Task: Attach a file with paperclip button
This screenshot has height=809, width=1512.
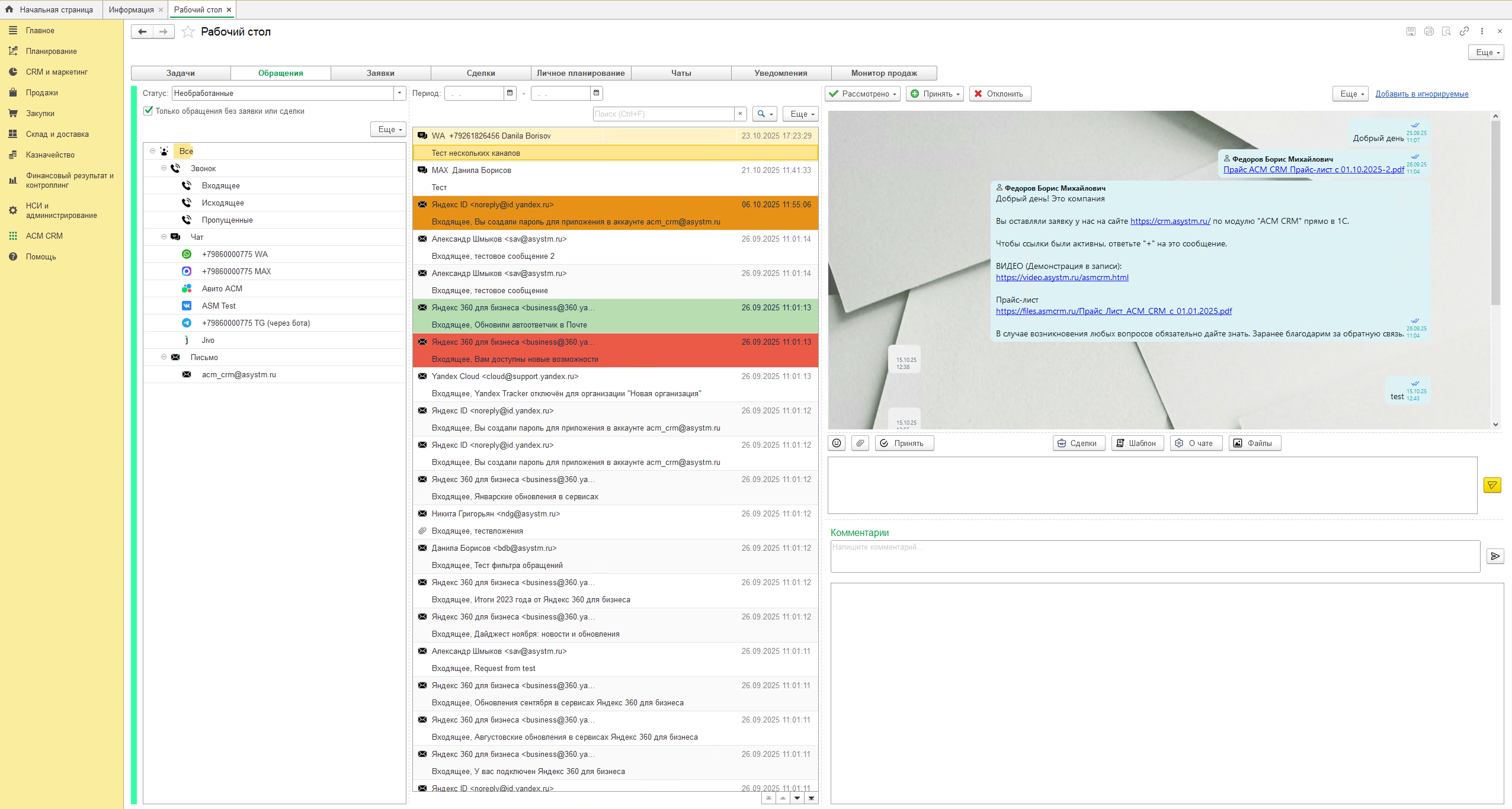Action: tap(860, 443)
